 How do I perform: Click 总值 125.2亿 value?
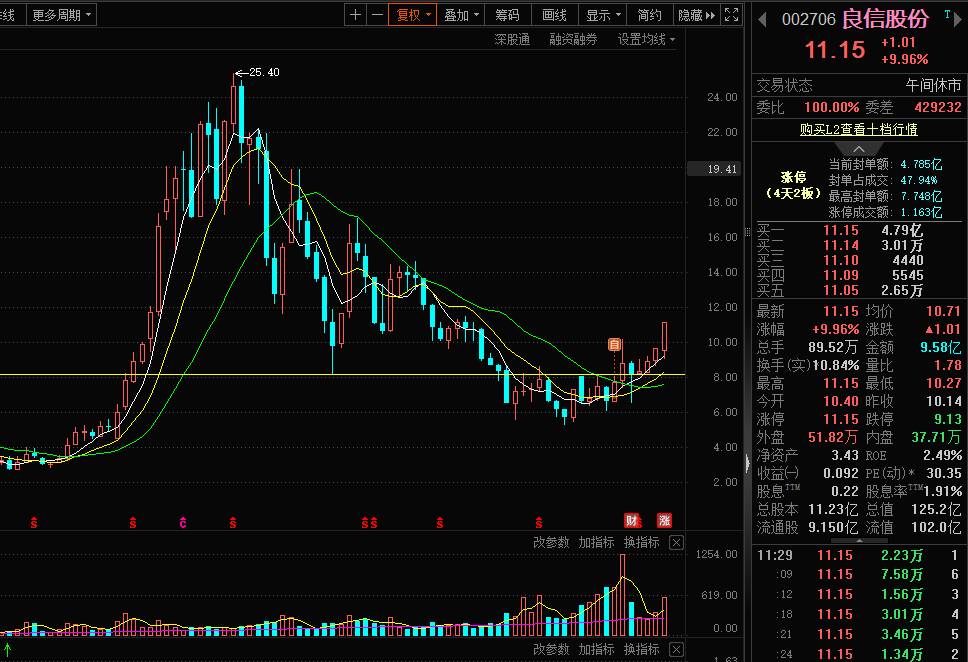click(x=936, y=509)
